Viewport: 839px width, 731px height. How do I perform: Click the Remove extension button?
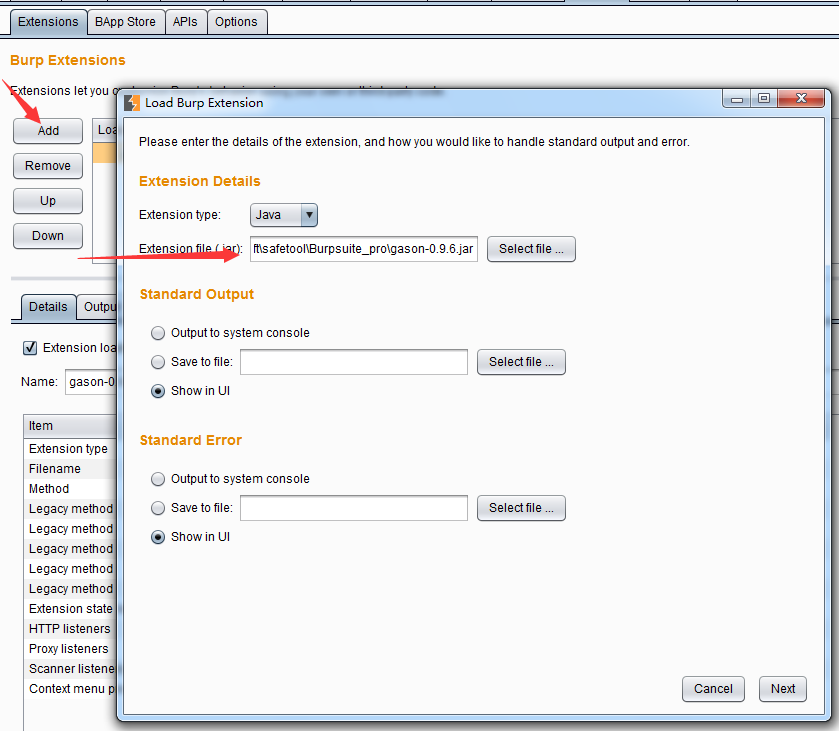pos(48,166)
